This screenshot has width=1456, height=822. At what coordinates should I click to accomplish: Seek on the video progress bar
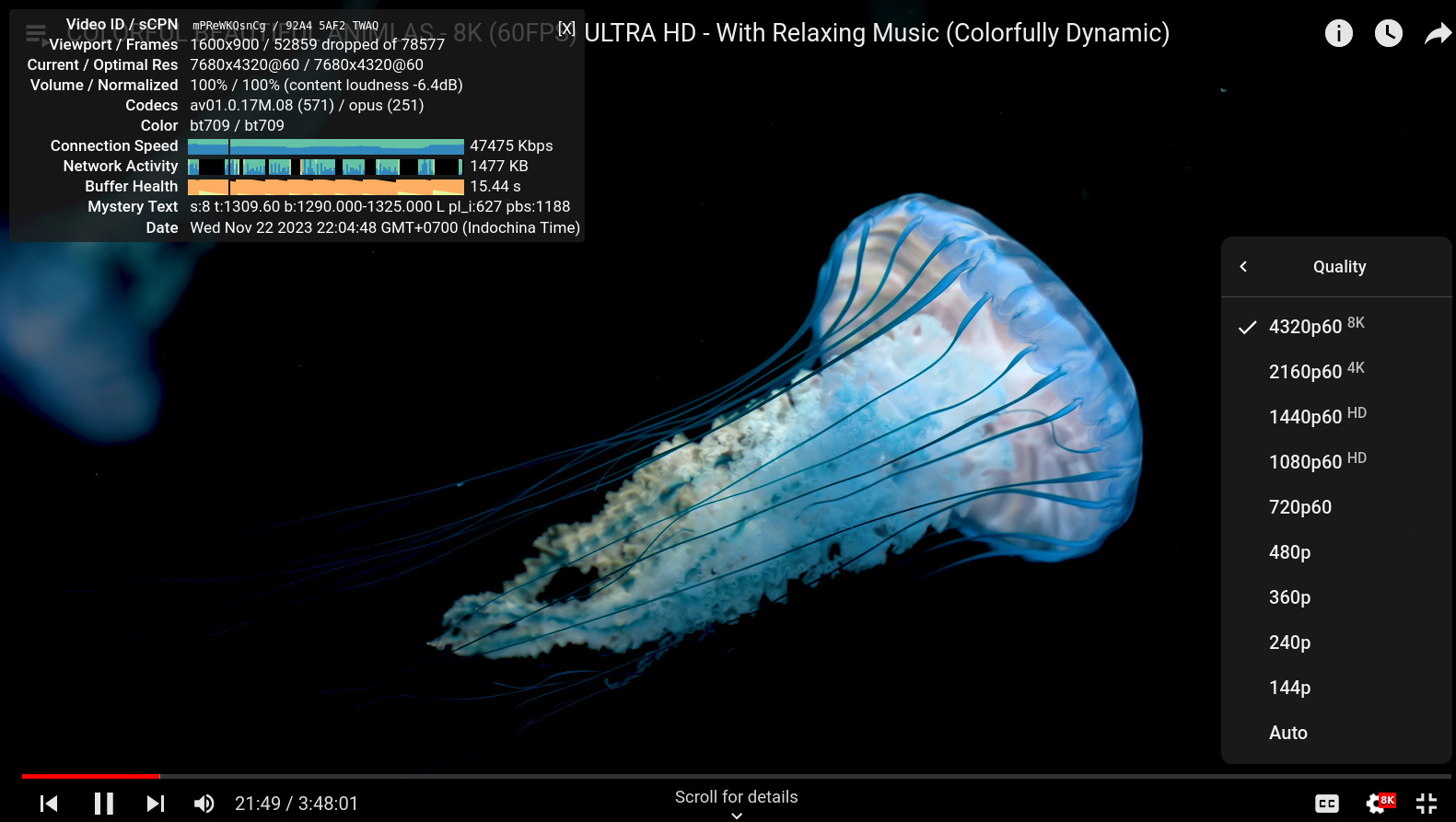(737, 776)
